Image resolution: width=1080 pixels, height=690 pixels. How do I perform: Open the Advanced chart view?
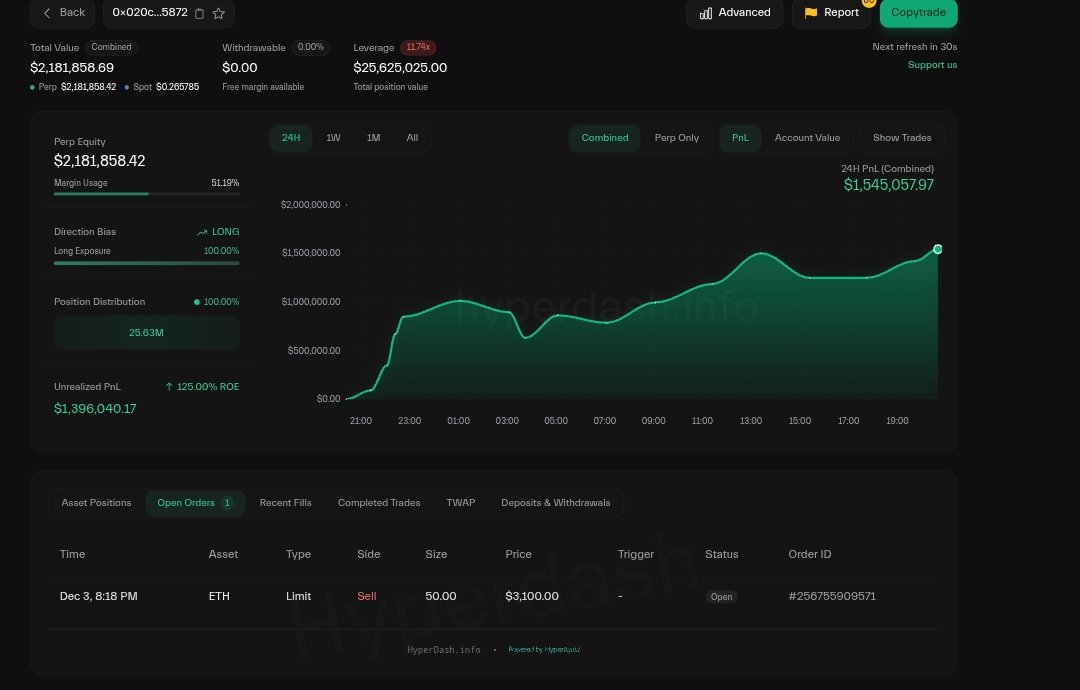click(x=735, y=12)
